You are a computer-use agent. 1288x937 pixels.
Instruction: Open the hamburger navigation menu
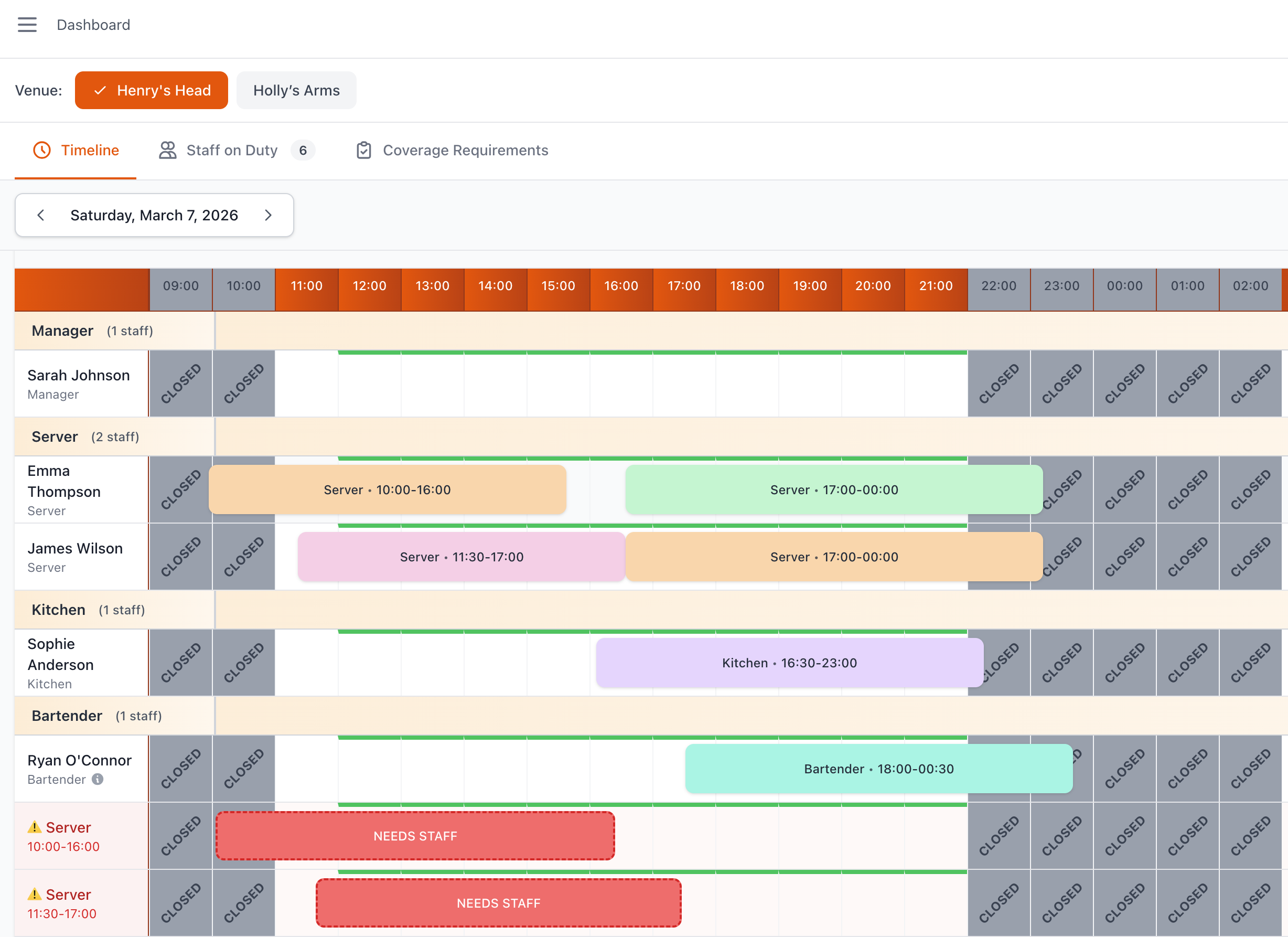pyautogui.click(x=27, y=25)
